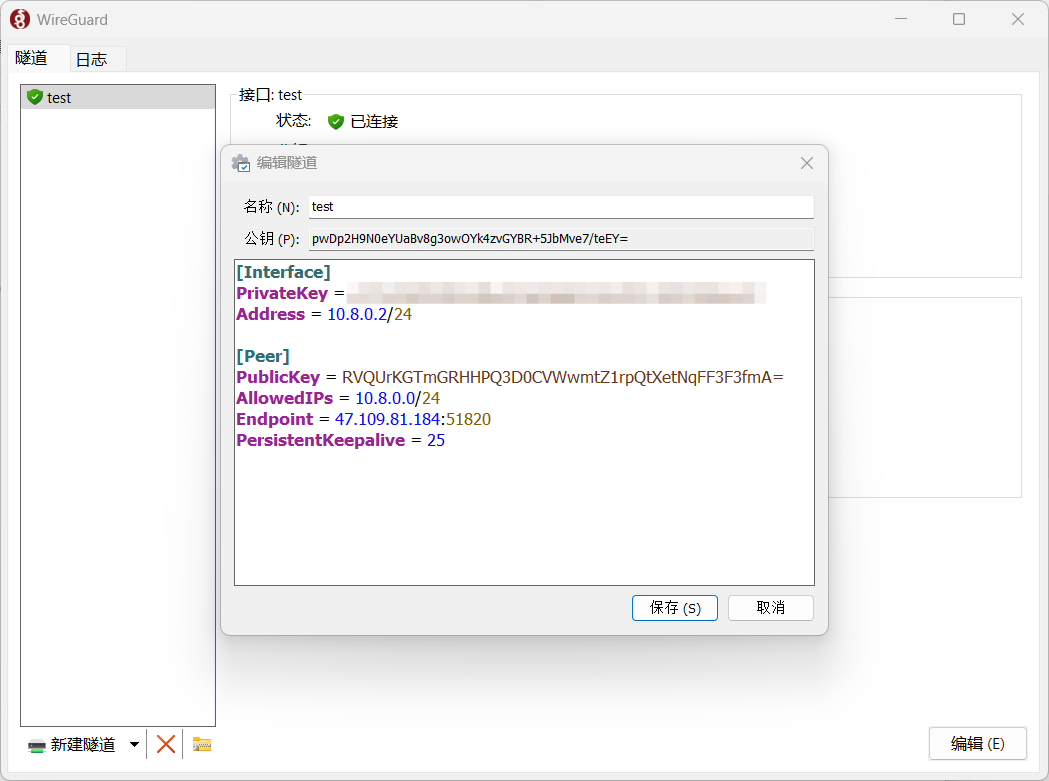Open the 新建隧道 dropdown arrow
The image size is (1049, 781).
point(134,745)
